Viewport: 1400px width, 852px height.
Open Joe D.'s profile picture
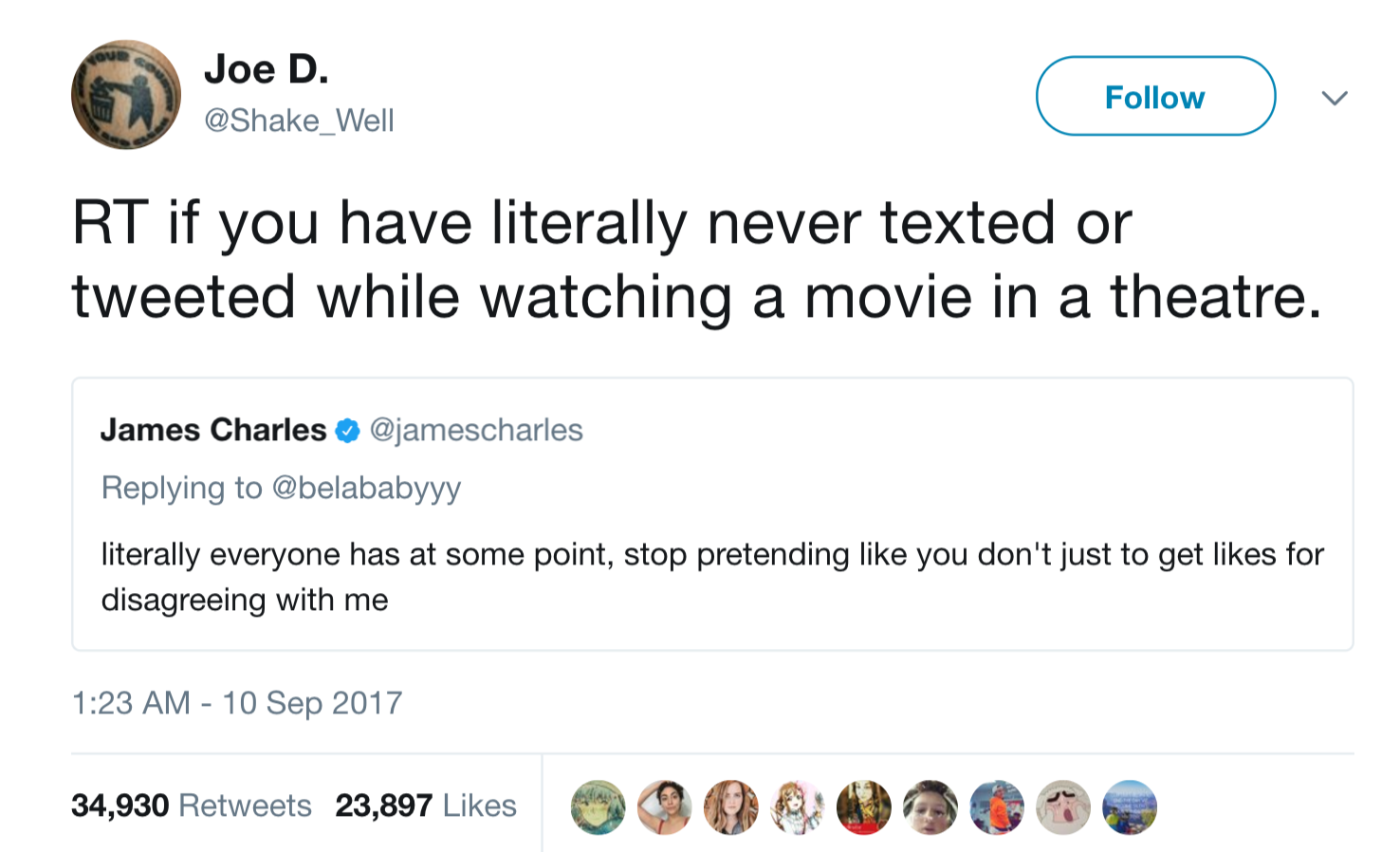(126, 95)
